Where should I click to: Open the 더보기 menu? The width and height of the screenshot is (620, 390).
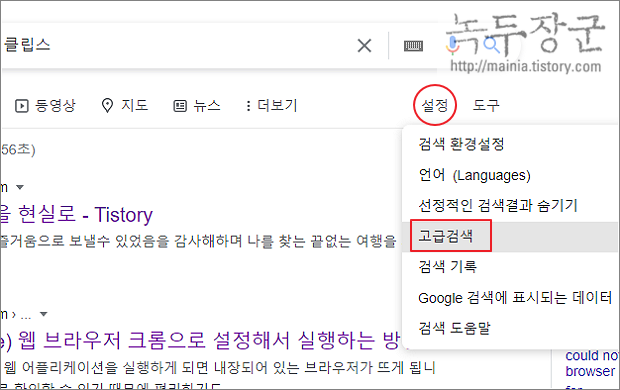(x=271, y=106)
